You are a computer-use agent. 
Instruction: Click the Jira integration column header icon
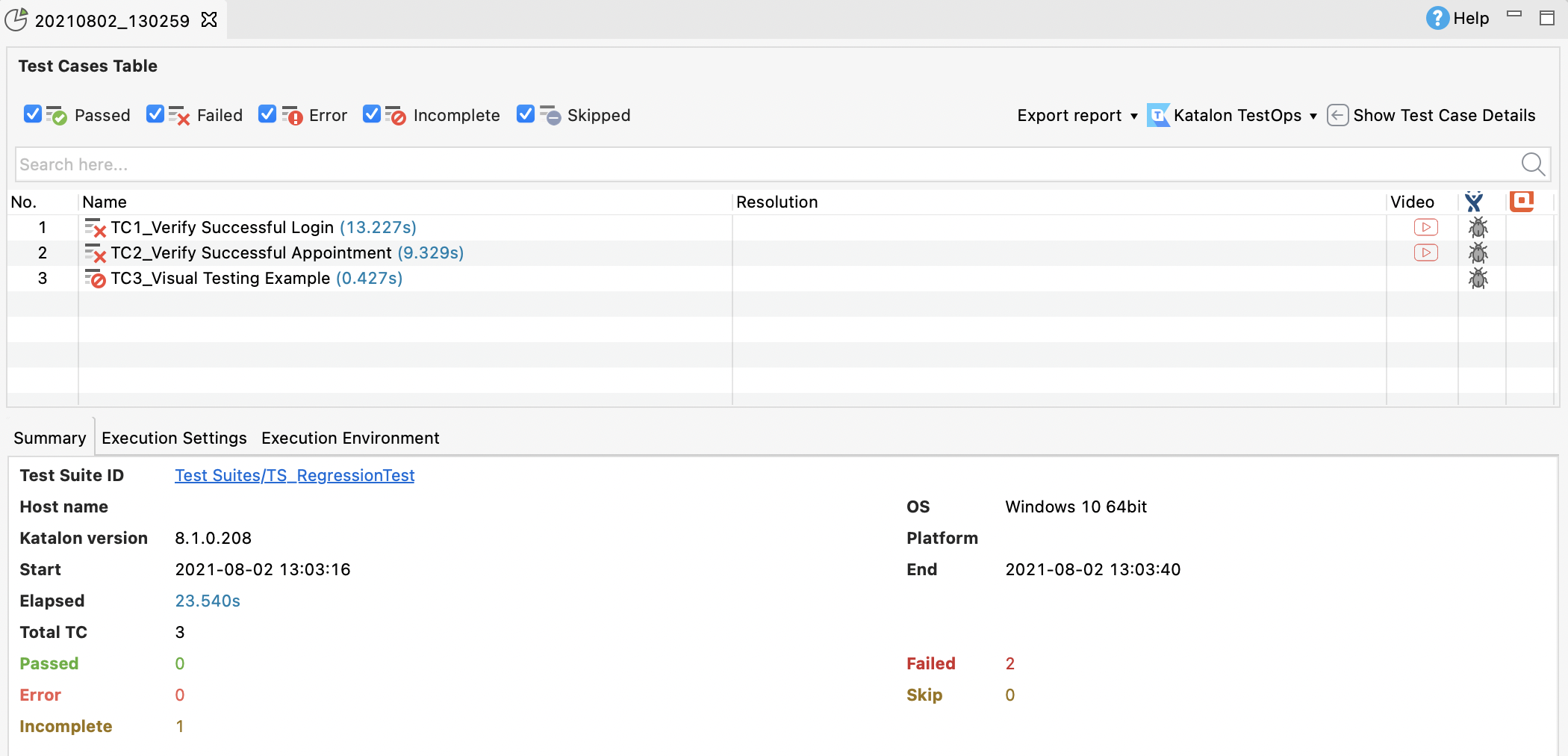[x=1475, y=202]
